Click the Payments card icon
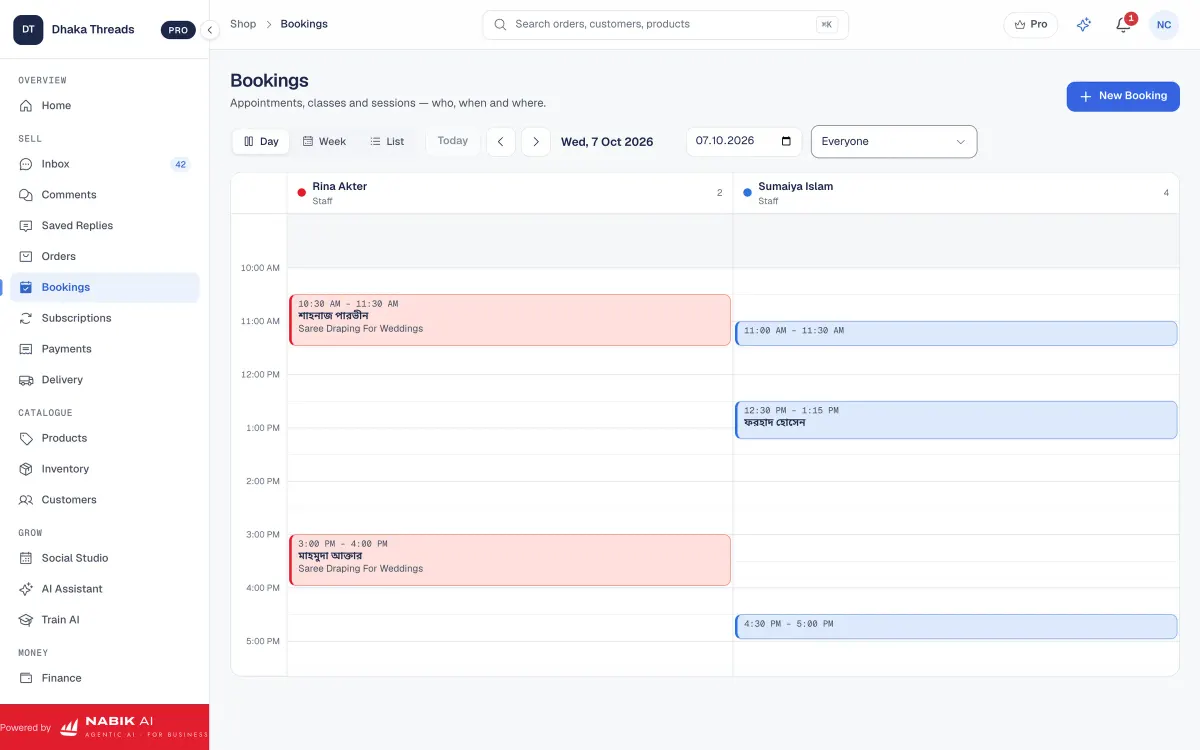The width and height of the screenshot is (1200, 750). 26,349
